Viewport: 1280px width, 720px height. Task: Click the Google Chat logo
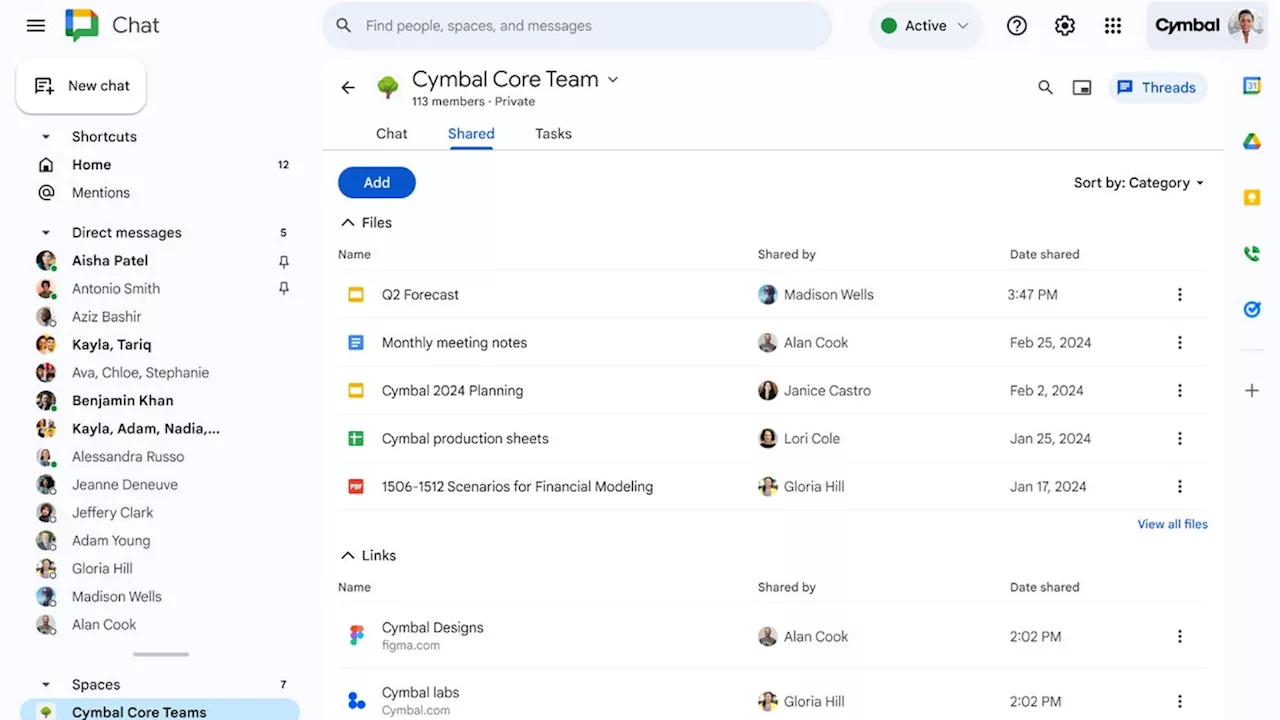point(82,25)
